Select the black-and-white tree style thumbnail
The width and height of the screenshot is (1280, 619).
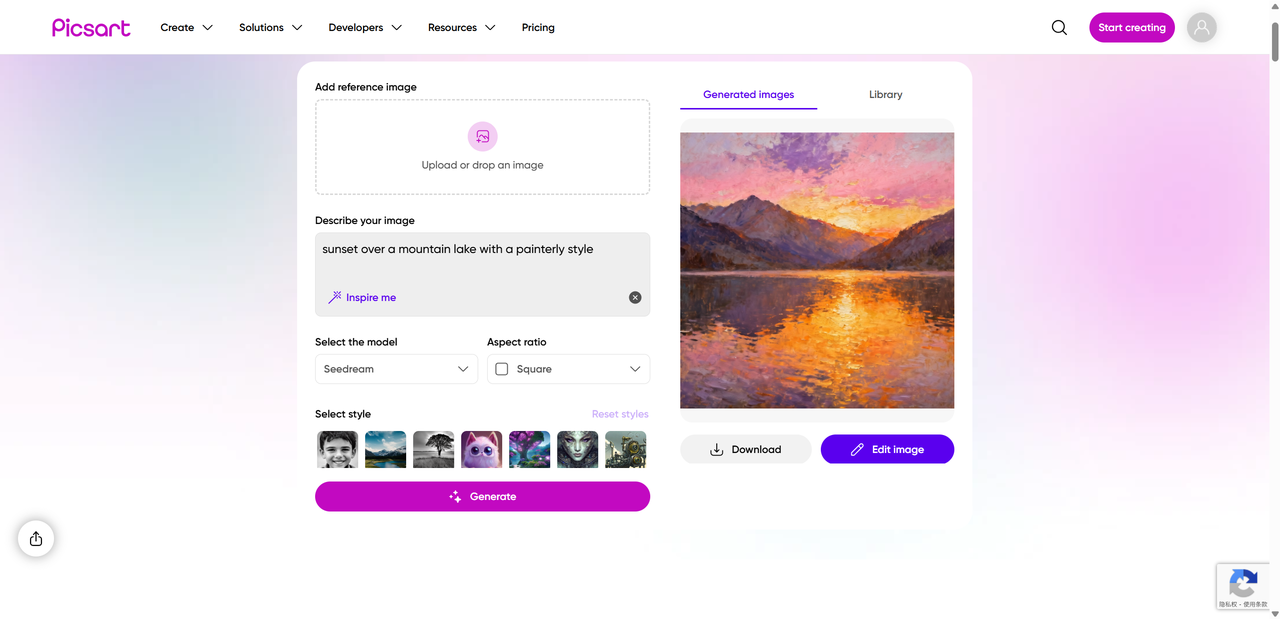(x=434, y=450)
